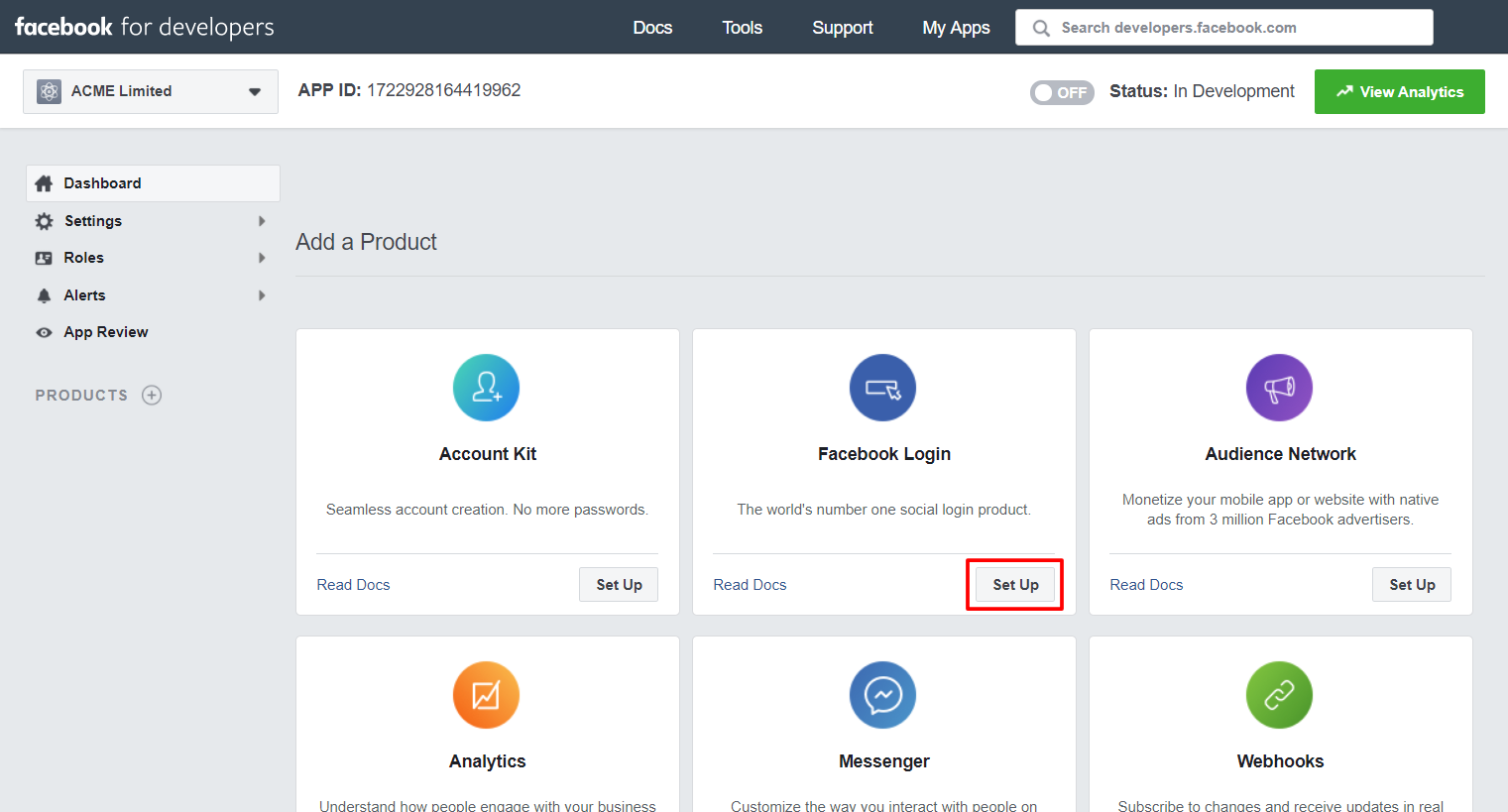This screenshot has width=1508, height=812.
Task: Toggle the app status OFF switch
Action: pos(1062,92)
